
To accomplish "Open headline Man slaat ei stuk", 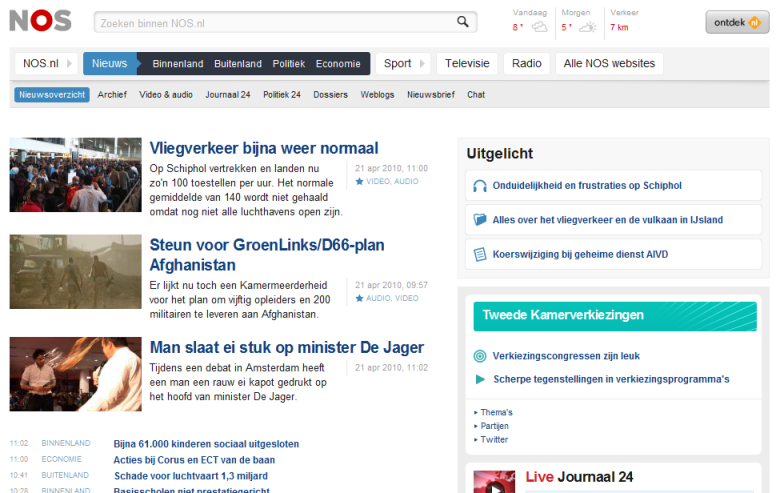I will (287, 347).
